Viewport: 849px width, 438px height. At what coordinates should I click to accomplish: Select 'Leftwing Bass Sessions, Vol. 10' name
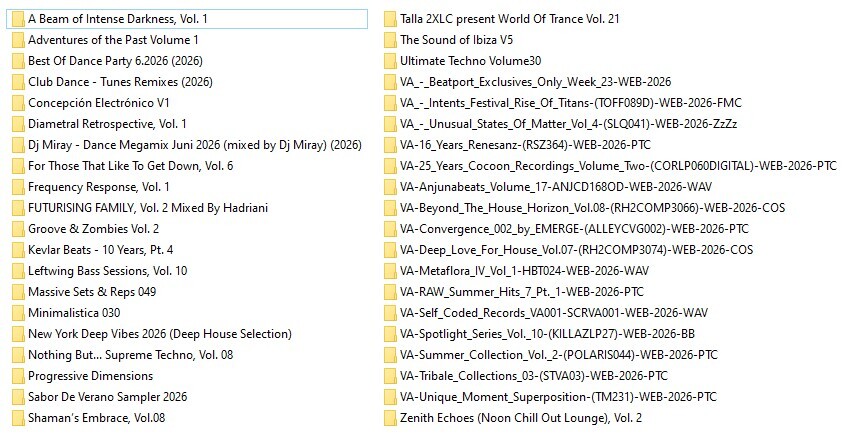(108, 271)
